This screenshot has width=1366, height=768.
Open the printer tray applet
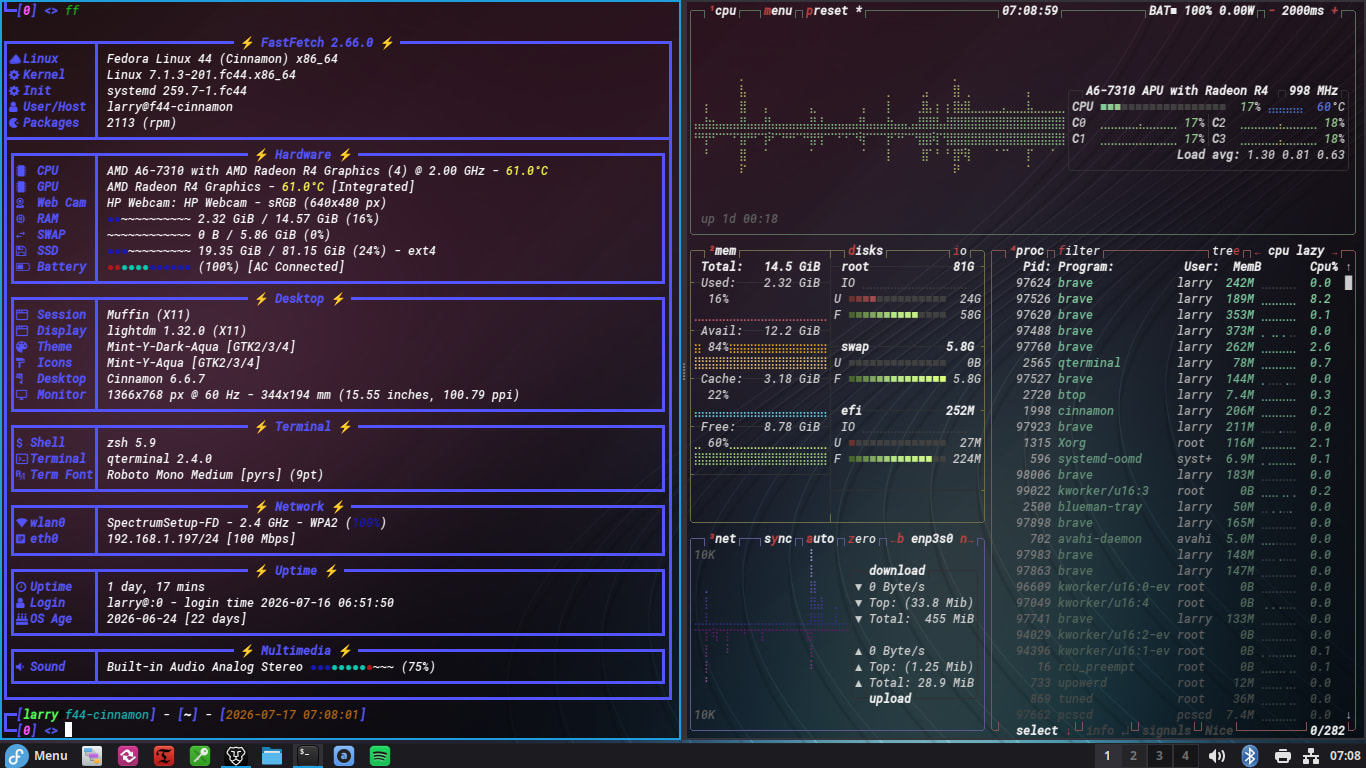tap(1283, 756)
